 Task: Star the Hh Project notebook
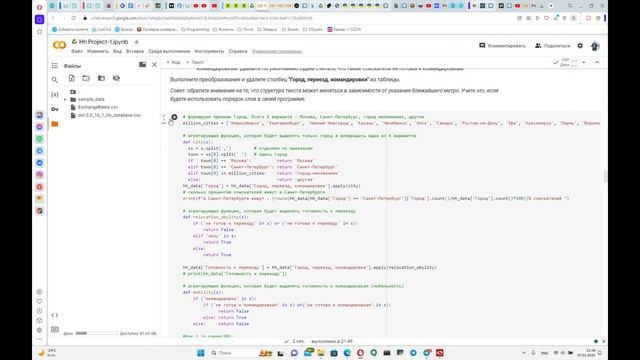tap(137, 42)
